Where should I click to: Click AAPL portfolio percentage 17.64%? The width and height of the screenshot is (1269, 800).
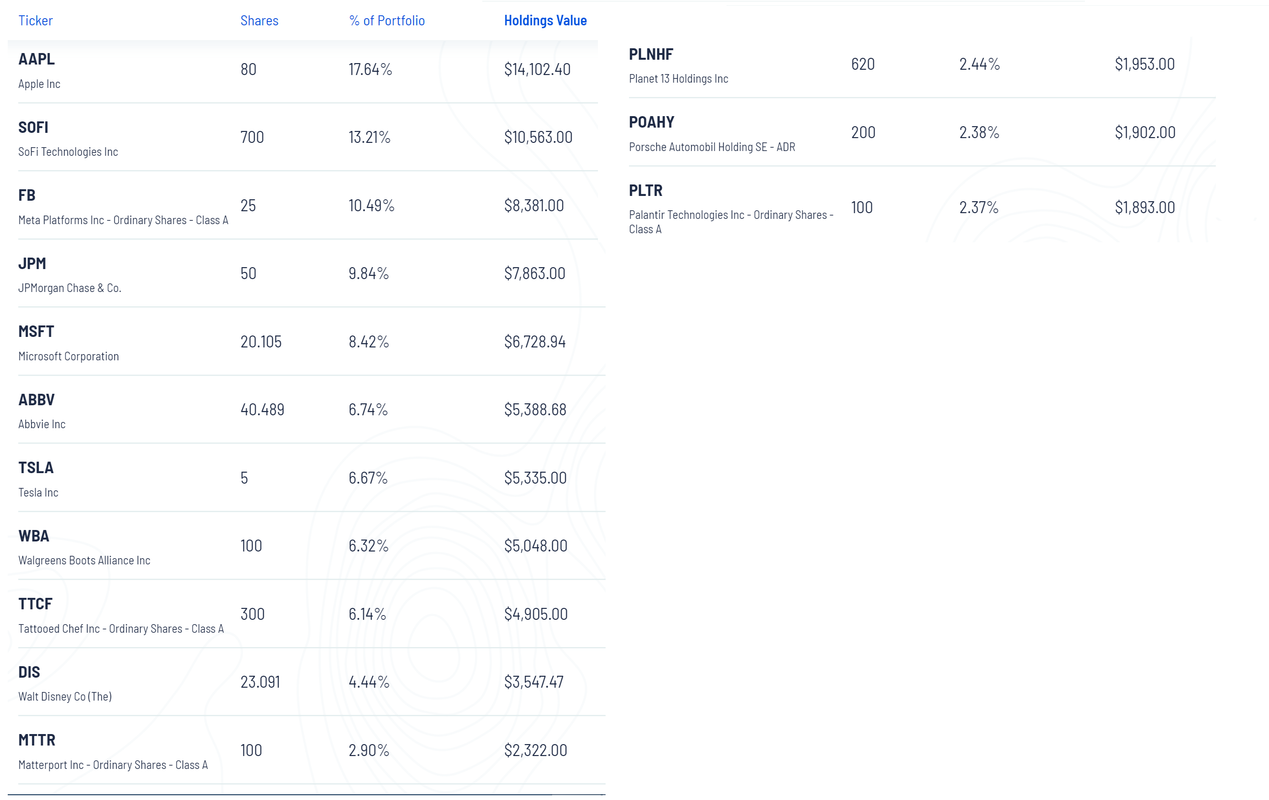pyautogui.click(x=370, y=69)
